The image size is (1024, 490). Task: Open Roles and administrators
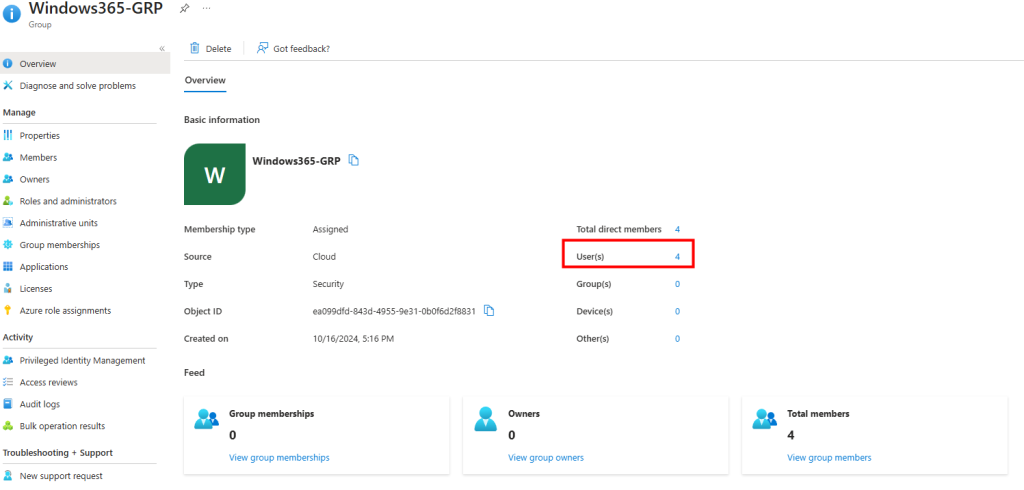tap(68, 201)
